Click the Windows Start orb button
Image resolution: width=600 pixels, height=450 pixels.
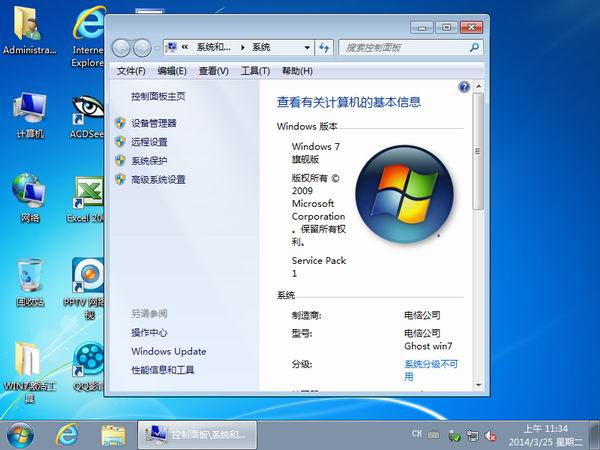point(20,434)
